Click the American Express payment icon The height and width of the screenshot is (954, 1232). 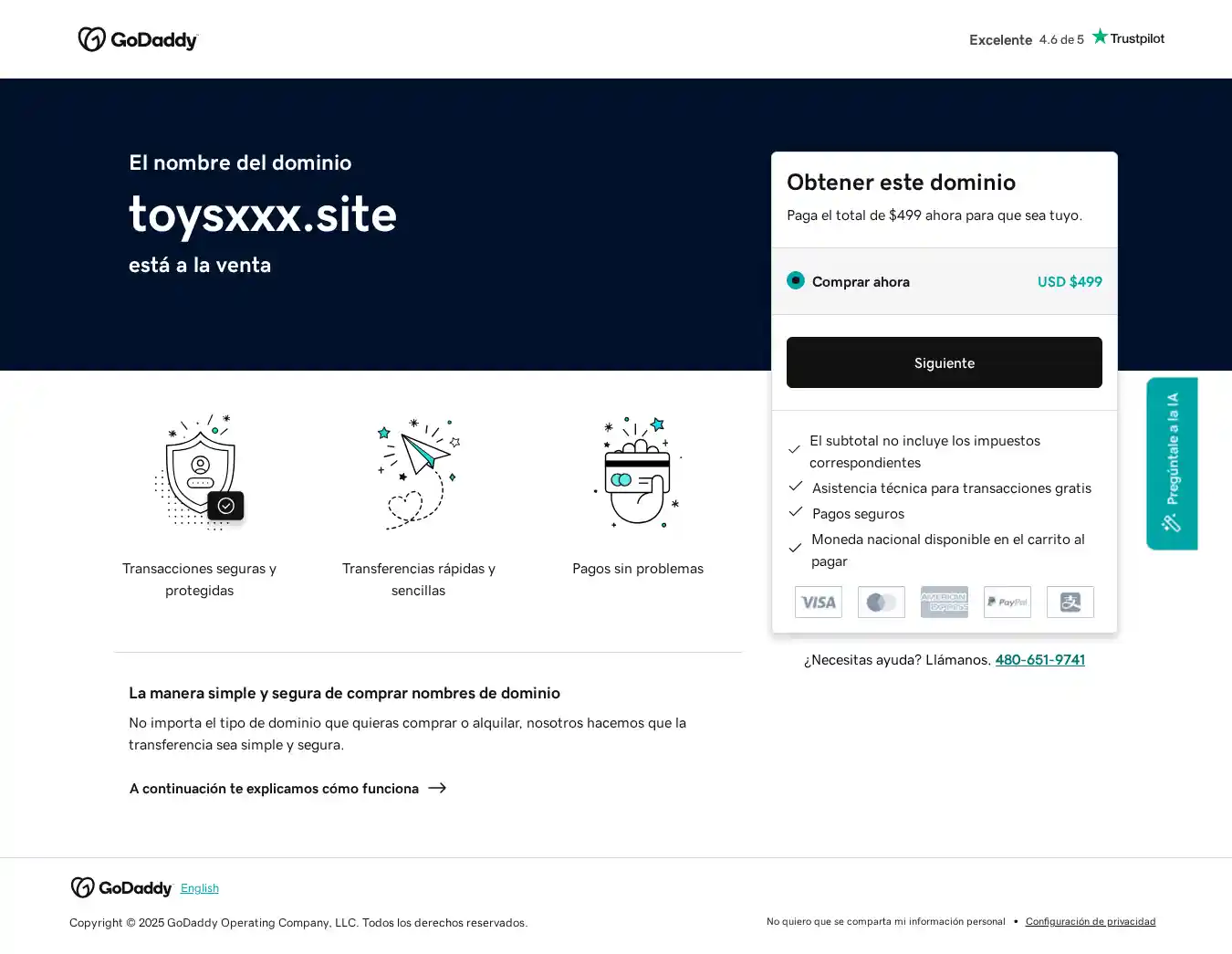coord(944,603)
